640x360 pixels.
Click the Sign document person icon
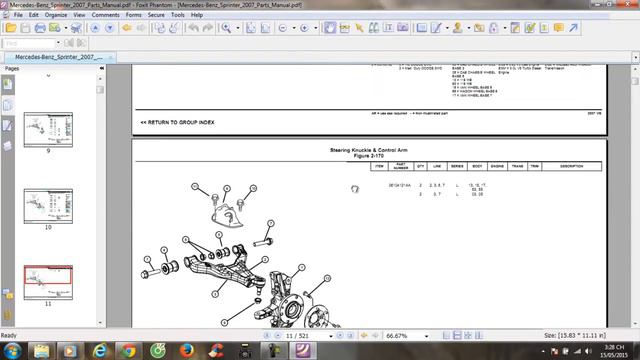tap(458, 28)
